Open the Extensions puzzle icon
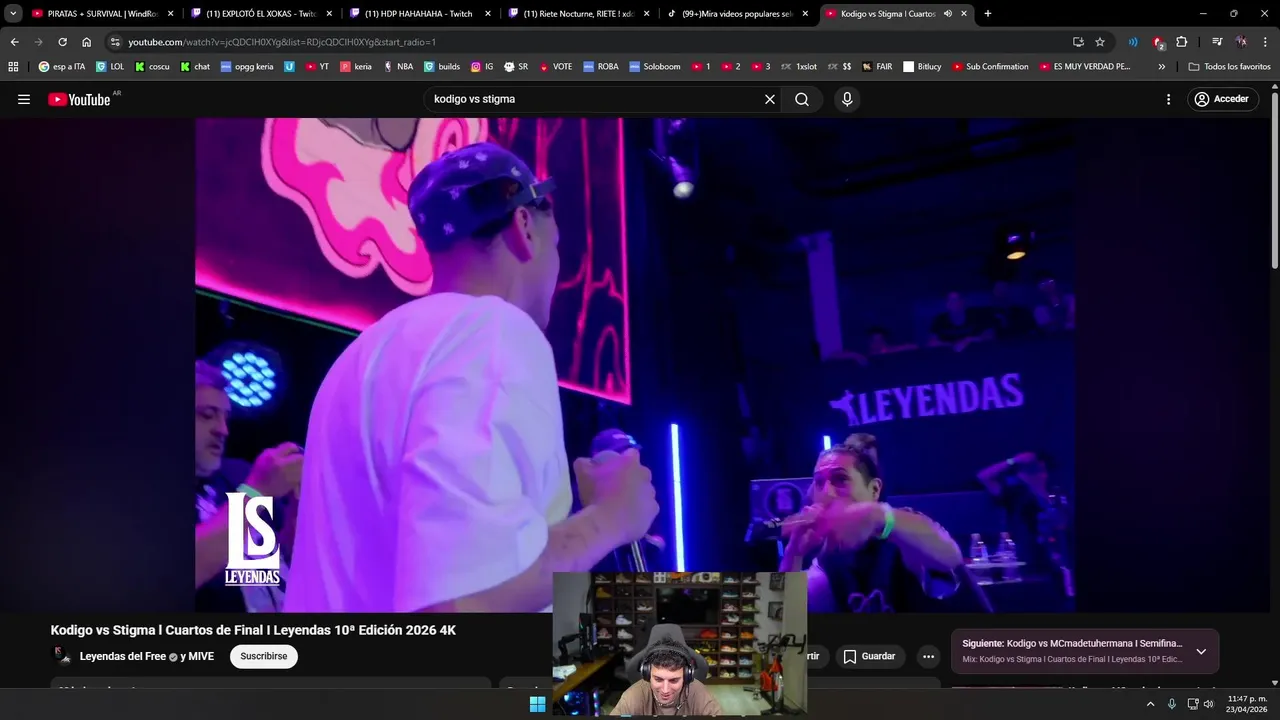The width and height of the screenshot is (1280, 720). click(1182, 42)
